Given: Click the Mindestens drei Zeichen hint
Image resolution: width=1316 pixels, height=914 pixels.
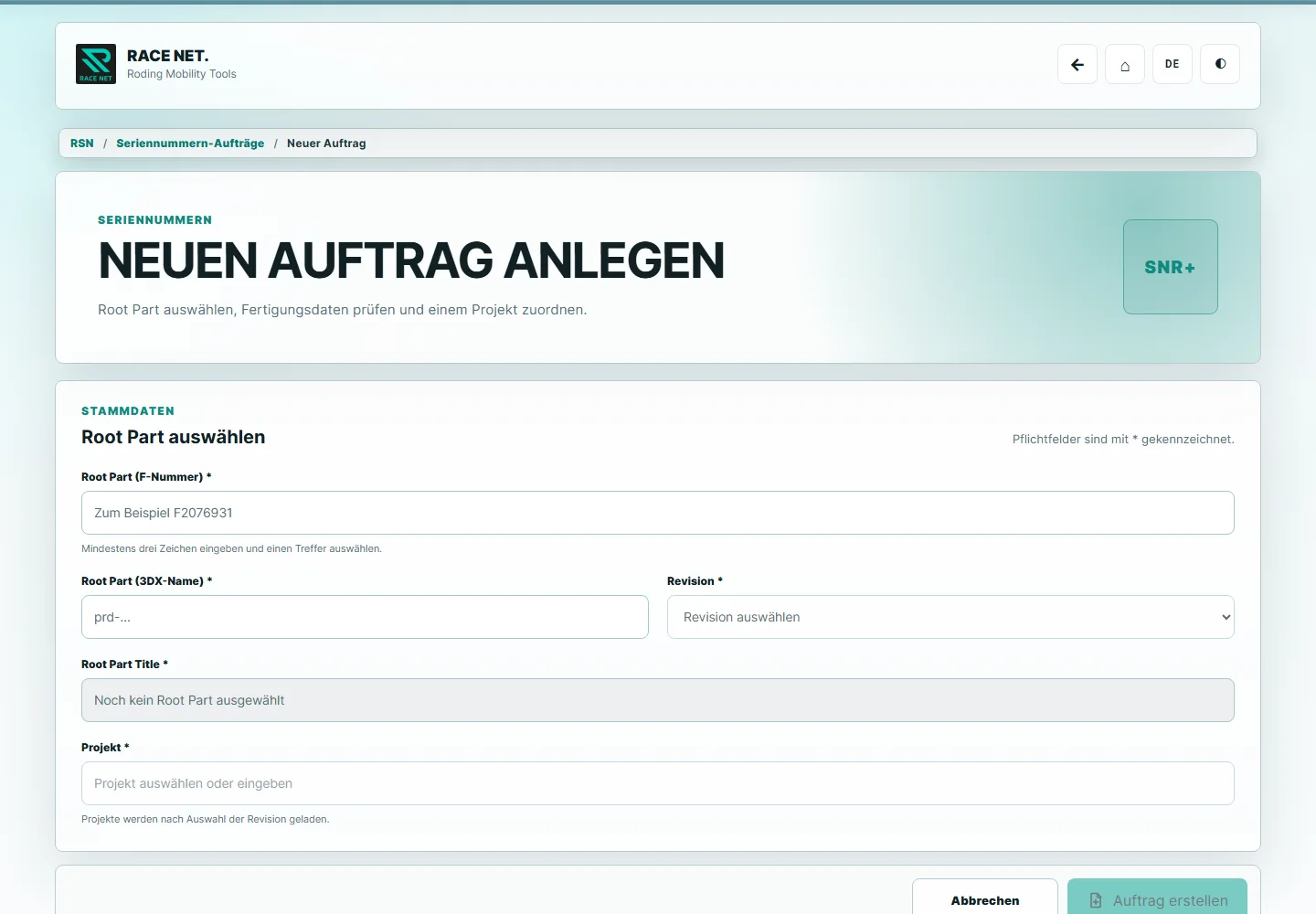Looking at the screenshot, I should 231,549.
